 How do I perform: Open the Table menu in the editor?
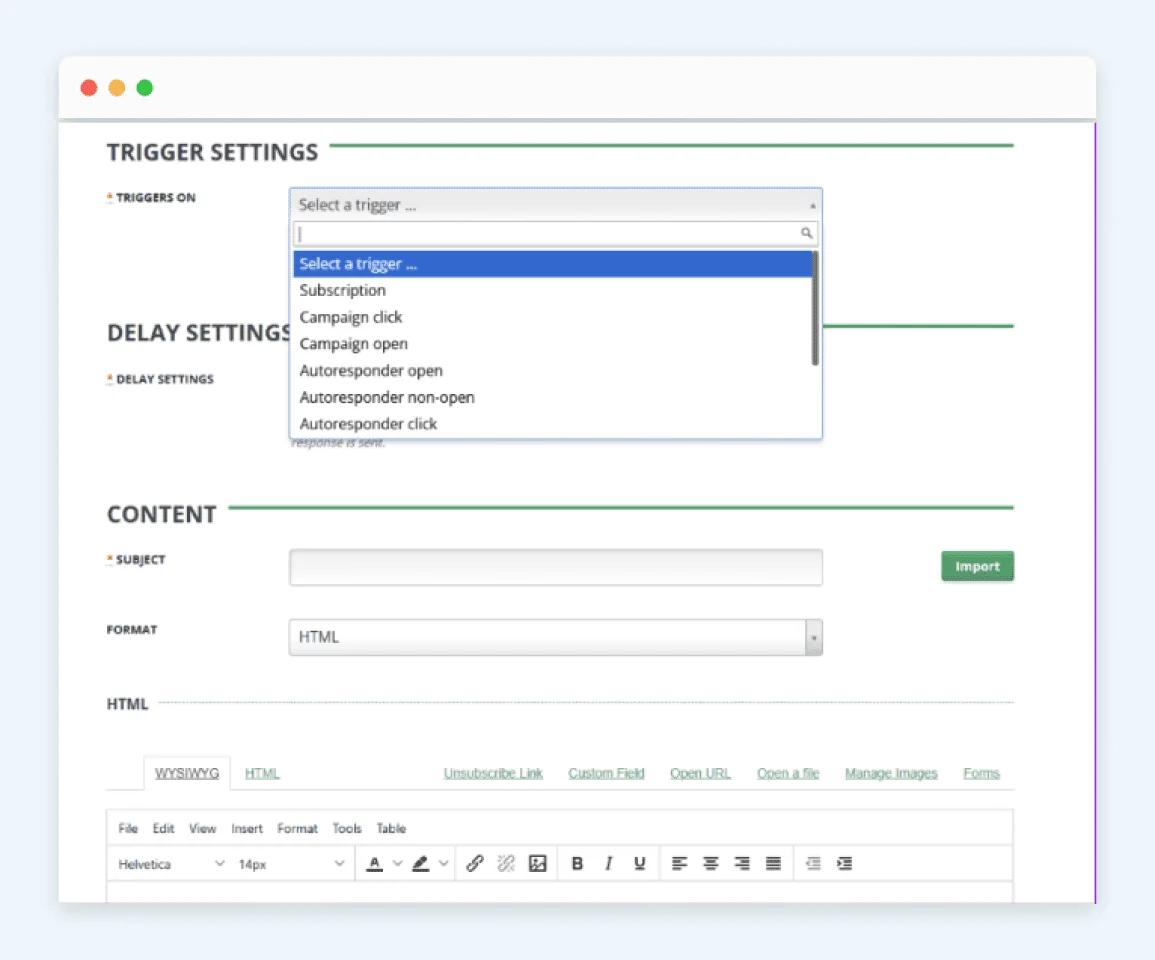coord(391,828)
